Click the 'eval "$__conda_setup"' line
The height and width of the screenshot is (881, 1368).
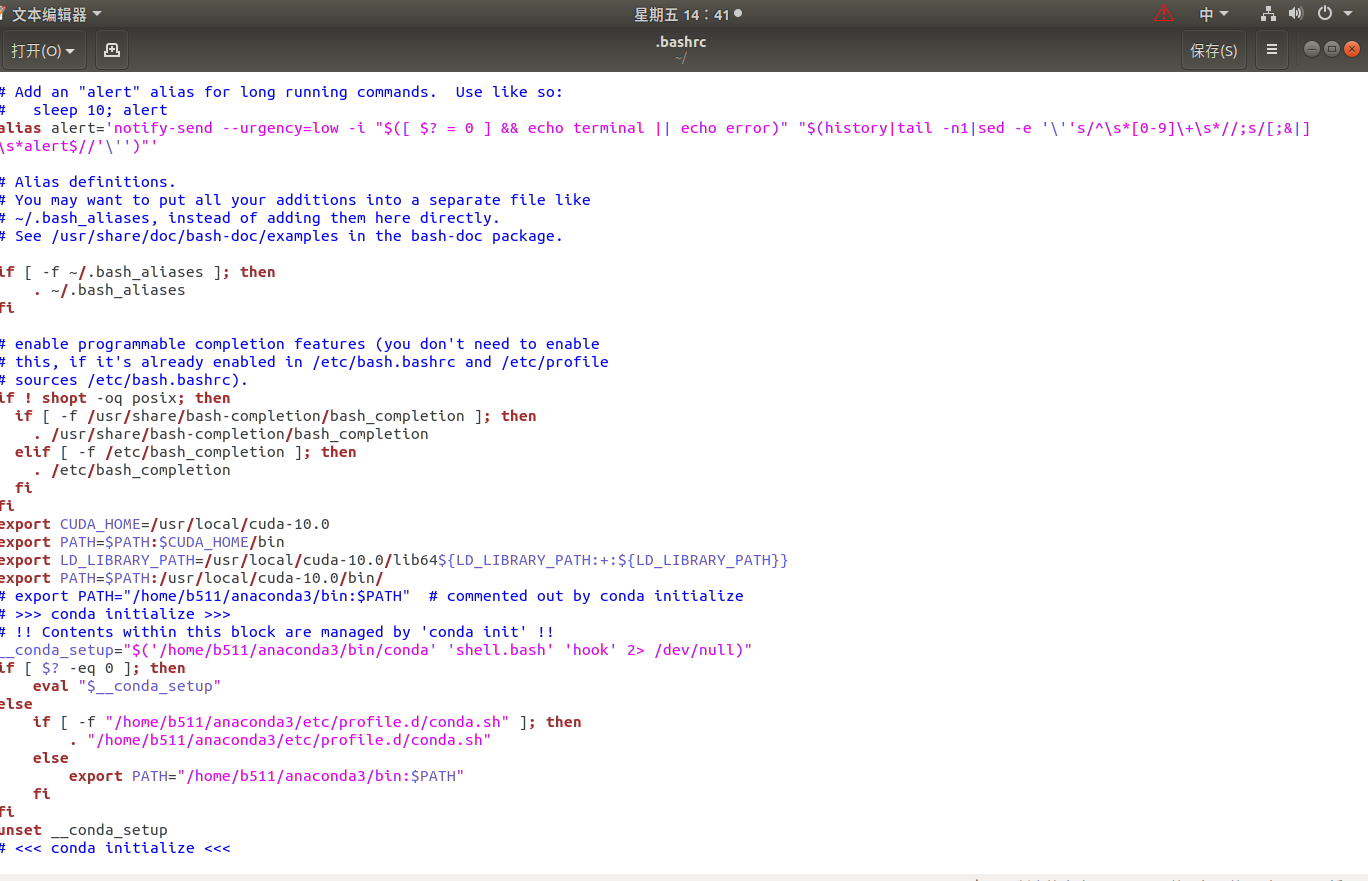tap(127, 686)
